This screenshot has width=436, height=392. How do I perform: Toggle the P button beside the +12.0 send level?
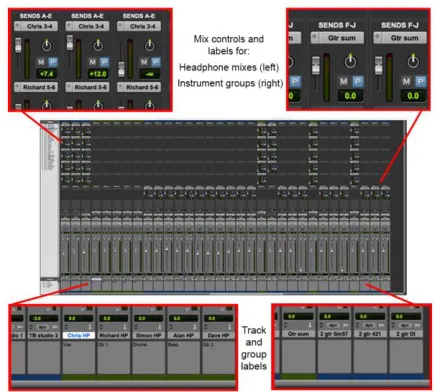(104, 62)
